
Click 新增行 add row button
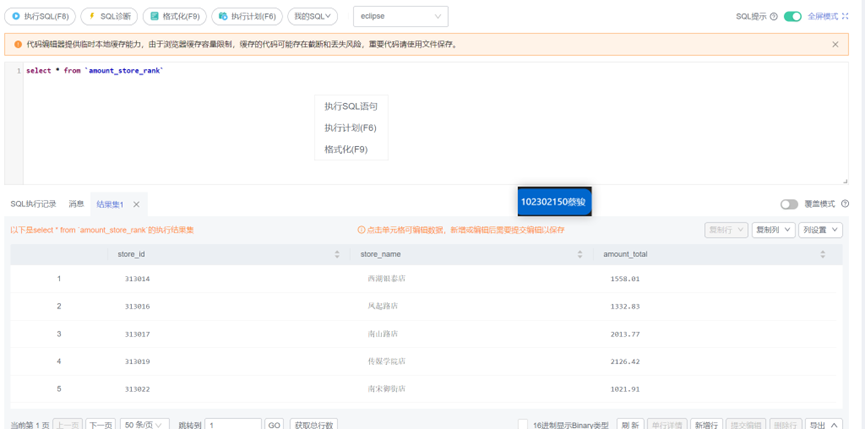click(x=707, y=425)
